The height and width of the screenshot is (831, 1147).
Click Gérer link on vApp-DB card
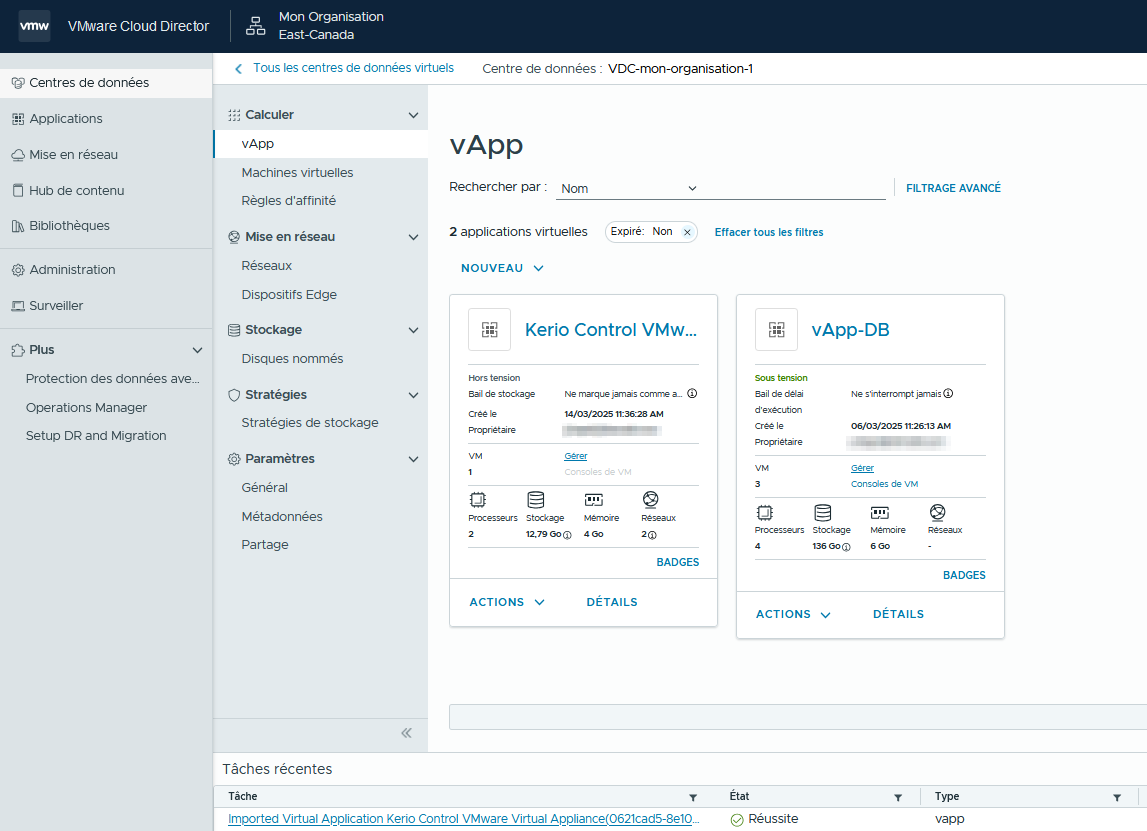[x=862, y=468]
